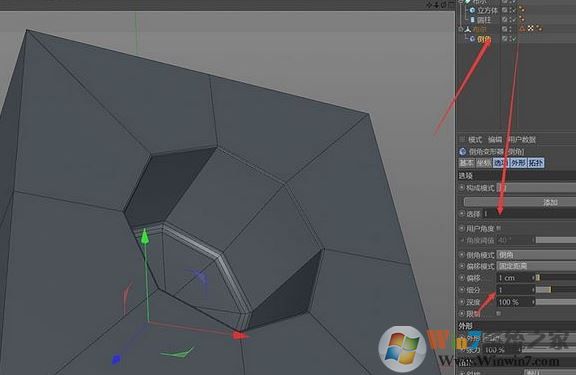Image resolution: width=576 pixels, height=375 pixels.
Task: Toggle the green enable checkmark for bevel deformer
Action: click(514, 39)
